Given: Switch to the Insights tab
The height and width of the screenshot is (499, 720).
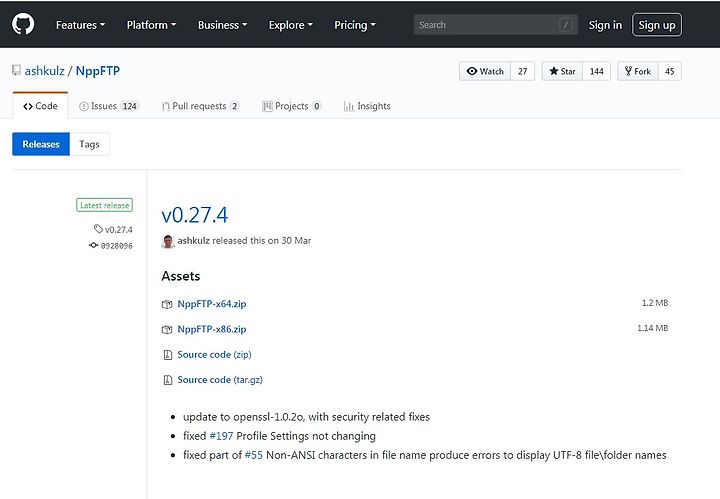Looking at the screenshot, I should (367, 106).
